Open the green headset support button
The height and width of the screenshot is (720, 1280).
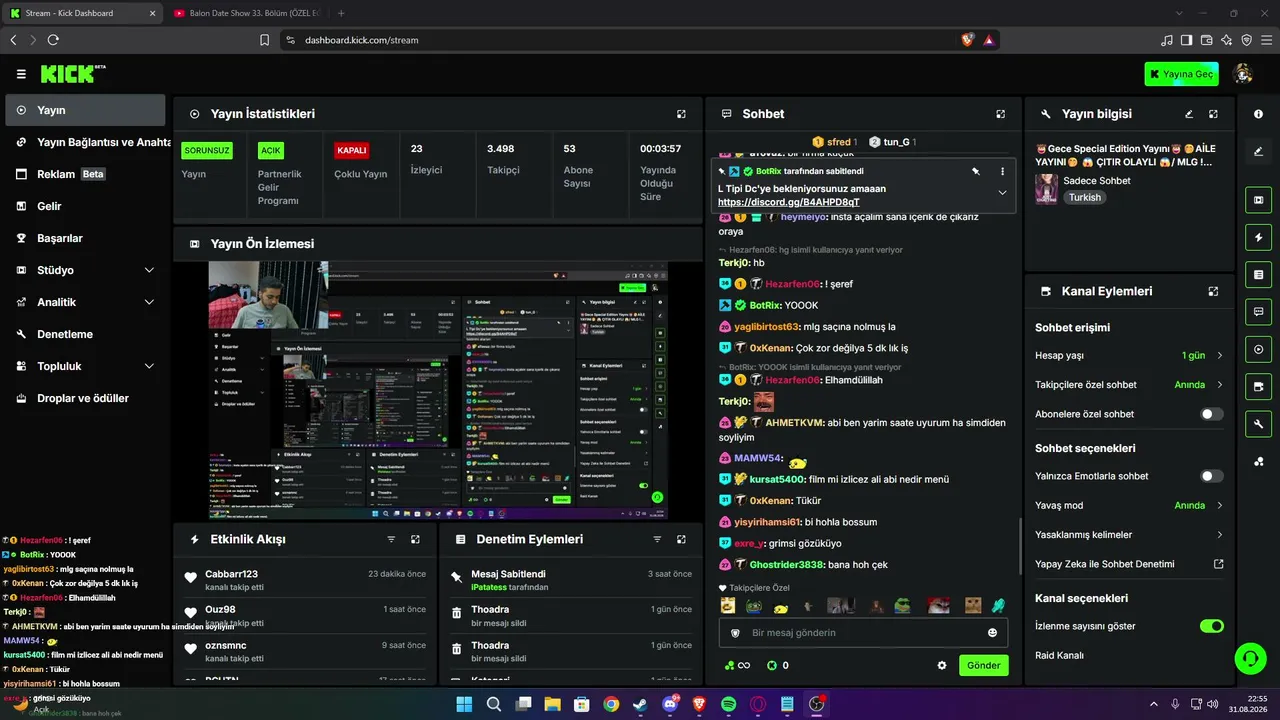coord(1249,658)
